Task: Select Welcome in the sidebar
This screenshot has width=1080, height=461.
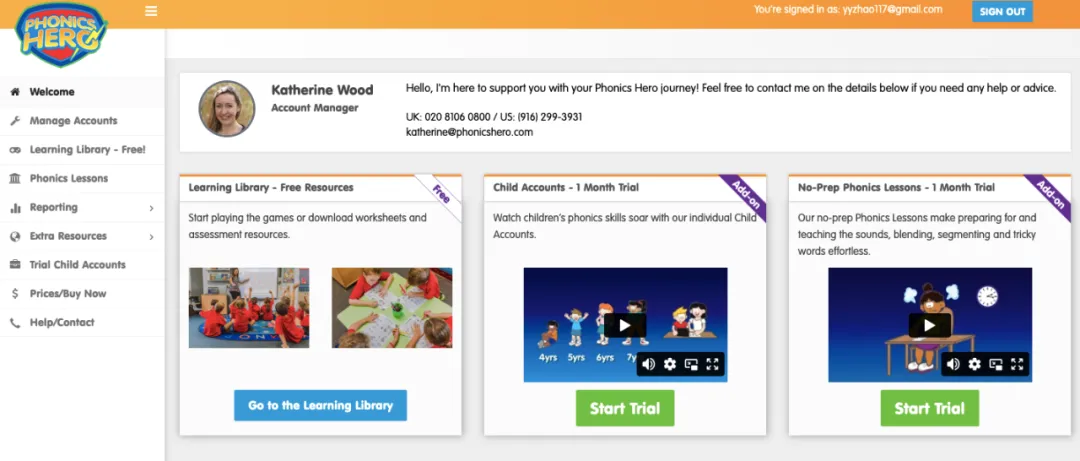Action: [x=82, y=92]
